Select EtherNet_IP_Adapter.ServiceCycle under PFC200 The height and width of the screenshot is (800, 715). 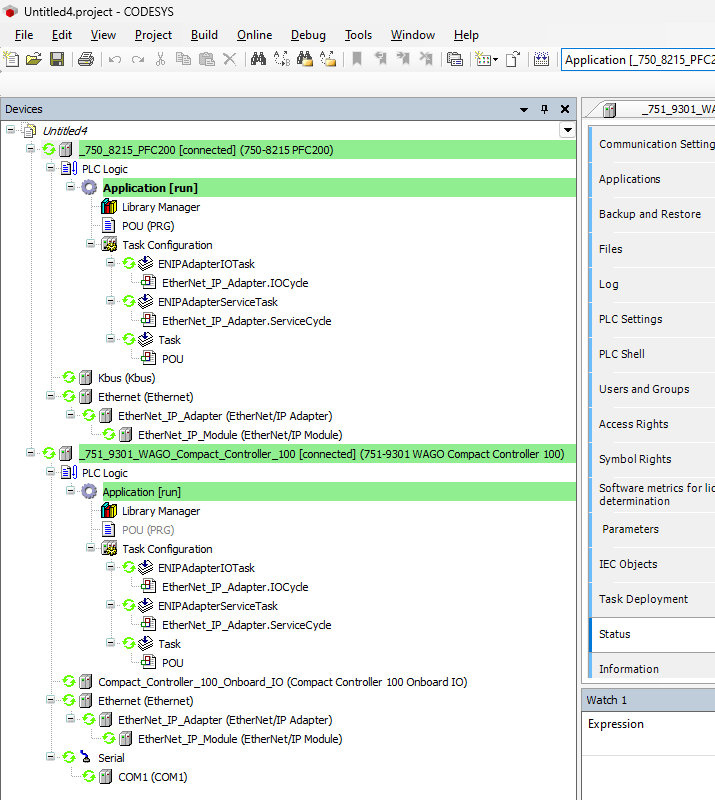click(246, 321)
